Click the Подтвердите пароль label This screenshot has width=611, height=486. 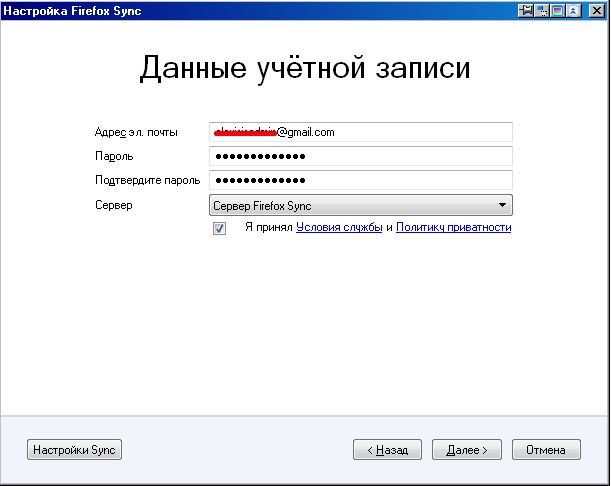point(148,180)
